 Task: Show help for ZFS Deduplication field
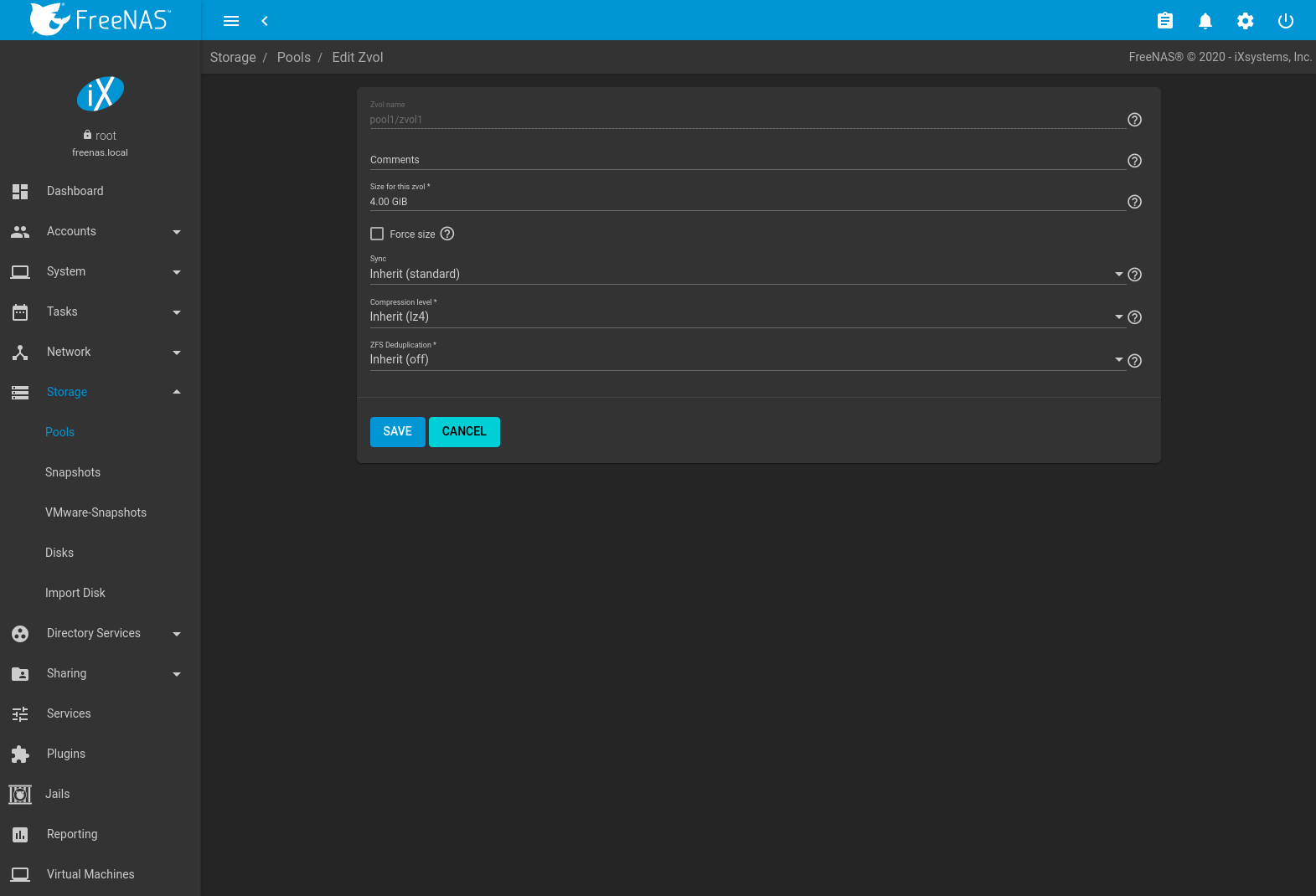pyautogui.click(x=1134, y=361)
